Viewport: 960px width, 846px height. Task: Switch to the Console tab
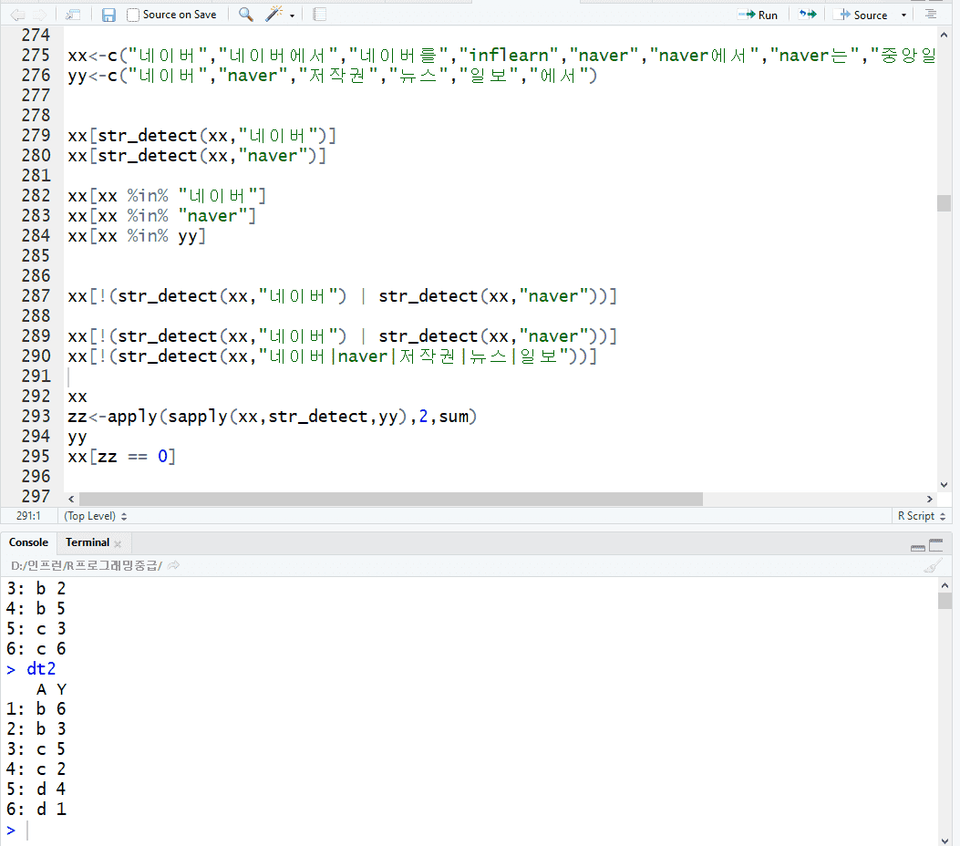click(x=28, y=542)
